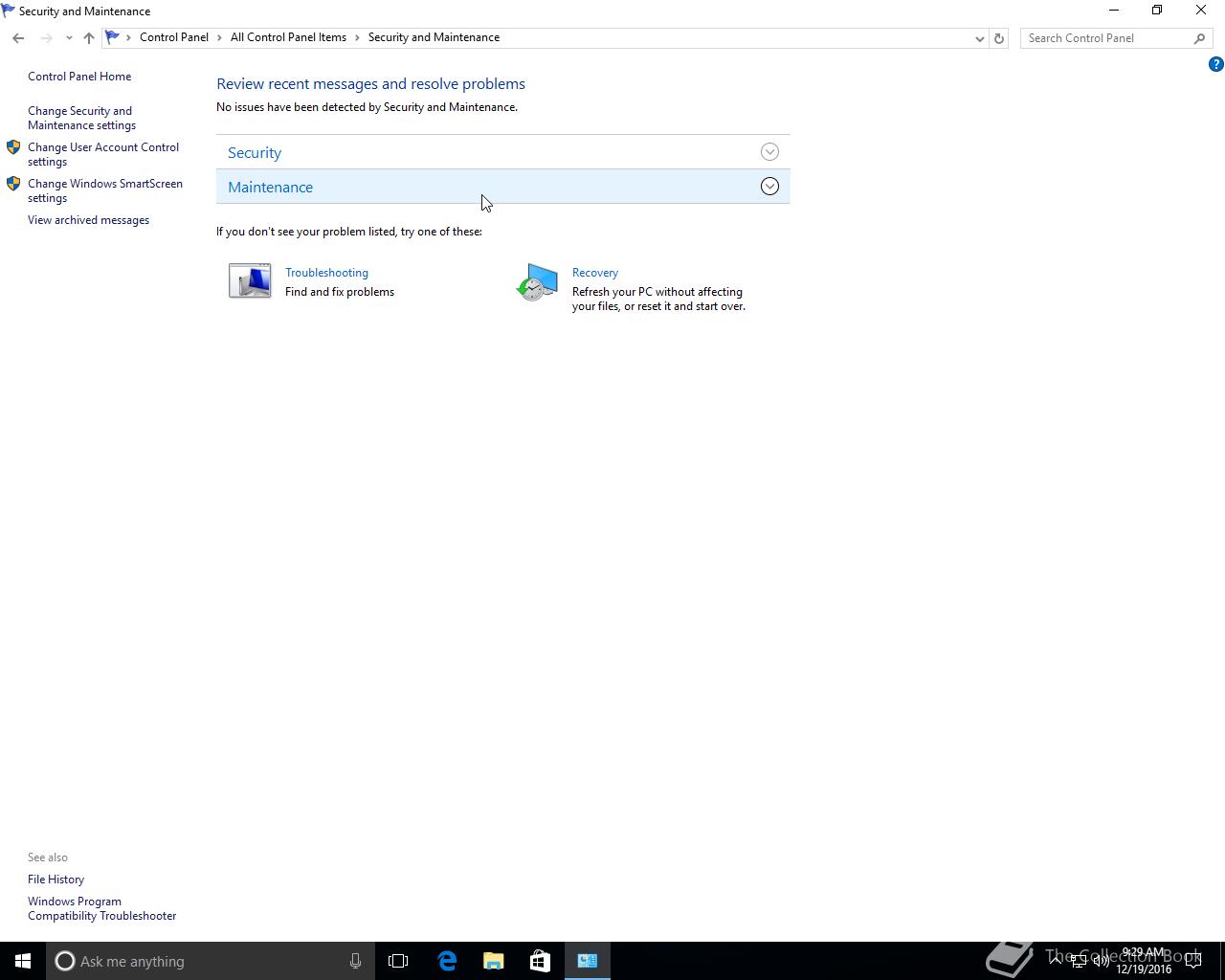Open Change User Account Control settings
This screenshot has width=1225, height=980.
pyautogui.click(x=103, y=154)
